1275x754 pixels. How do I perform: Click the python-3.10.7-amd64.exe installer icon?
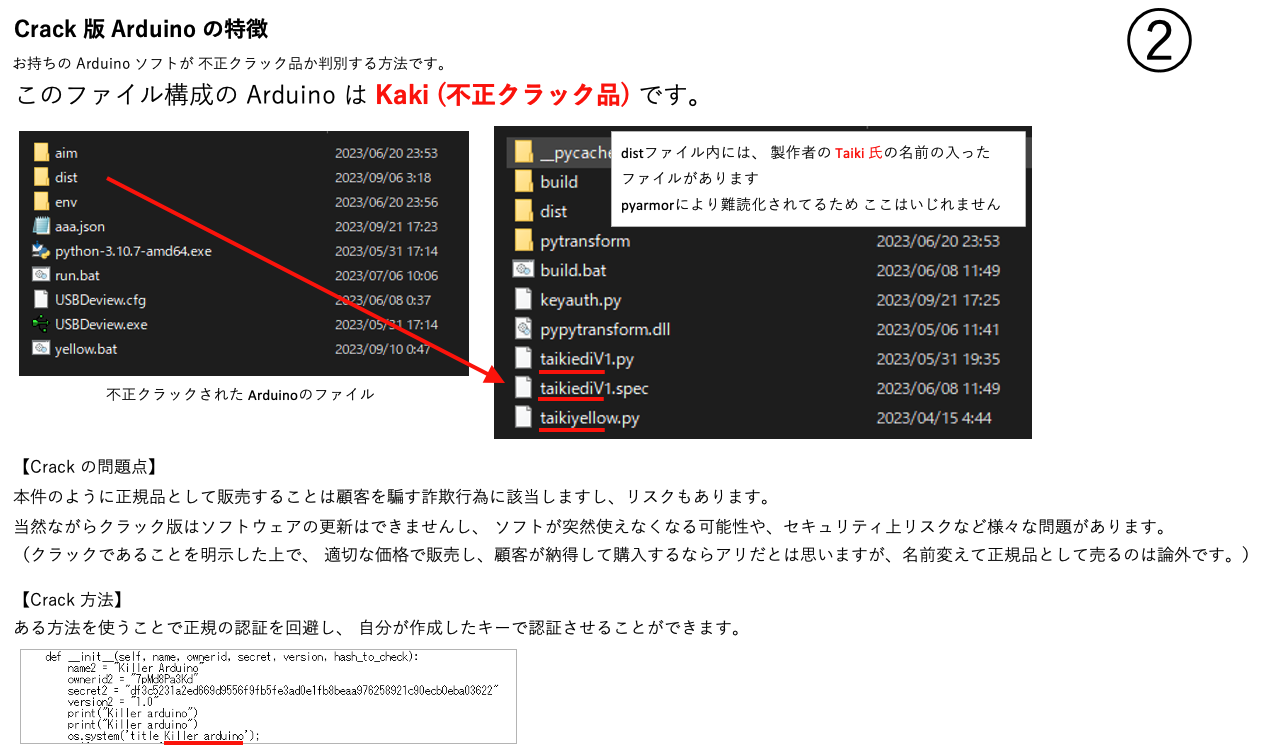[x=41, y=251]
